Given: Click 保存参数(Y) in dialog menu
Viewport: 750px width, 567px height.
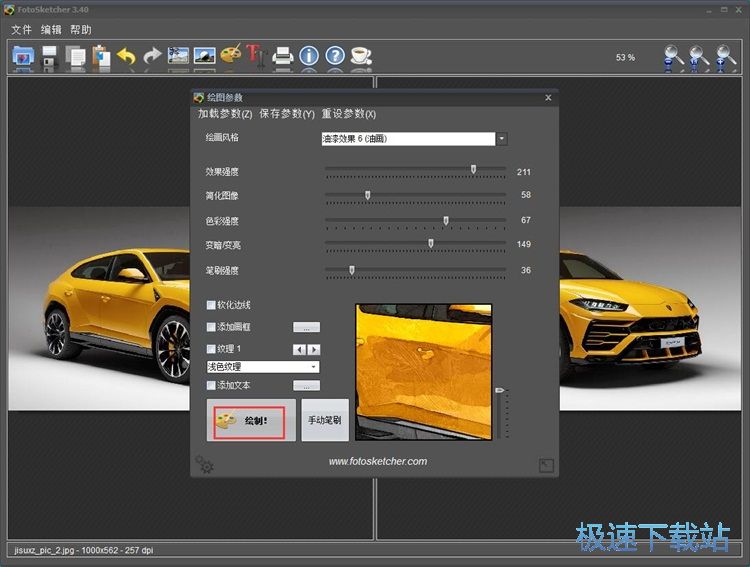Looking at the screenshot, I should pos(287,114).
